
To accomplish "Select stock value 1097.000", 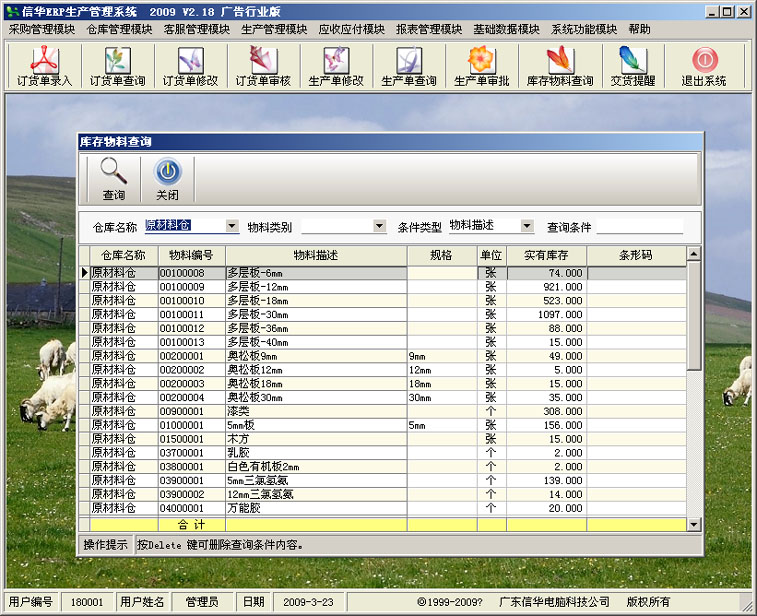I will (547, 315).
